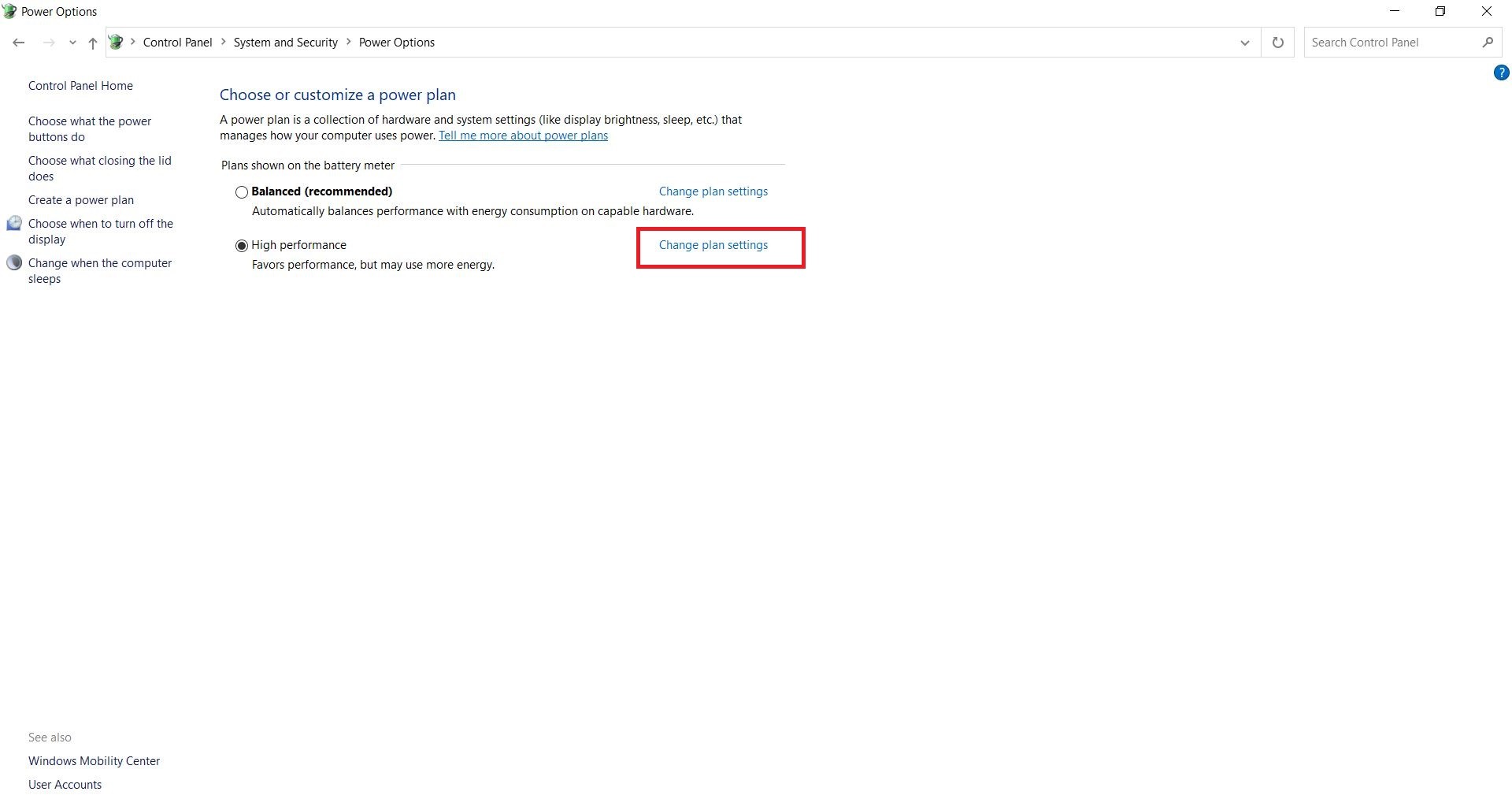Select the Balanced (recommended) radio button
Screen dimensions: 1512x810
tap(242, 192)
